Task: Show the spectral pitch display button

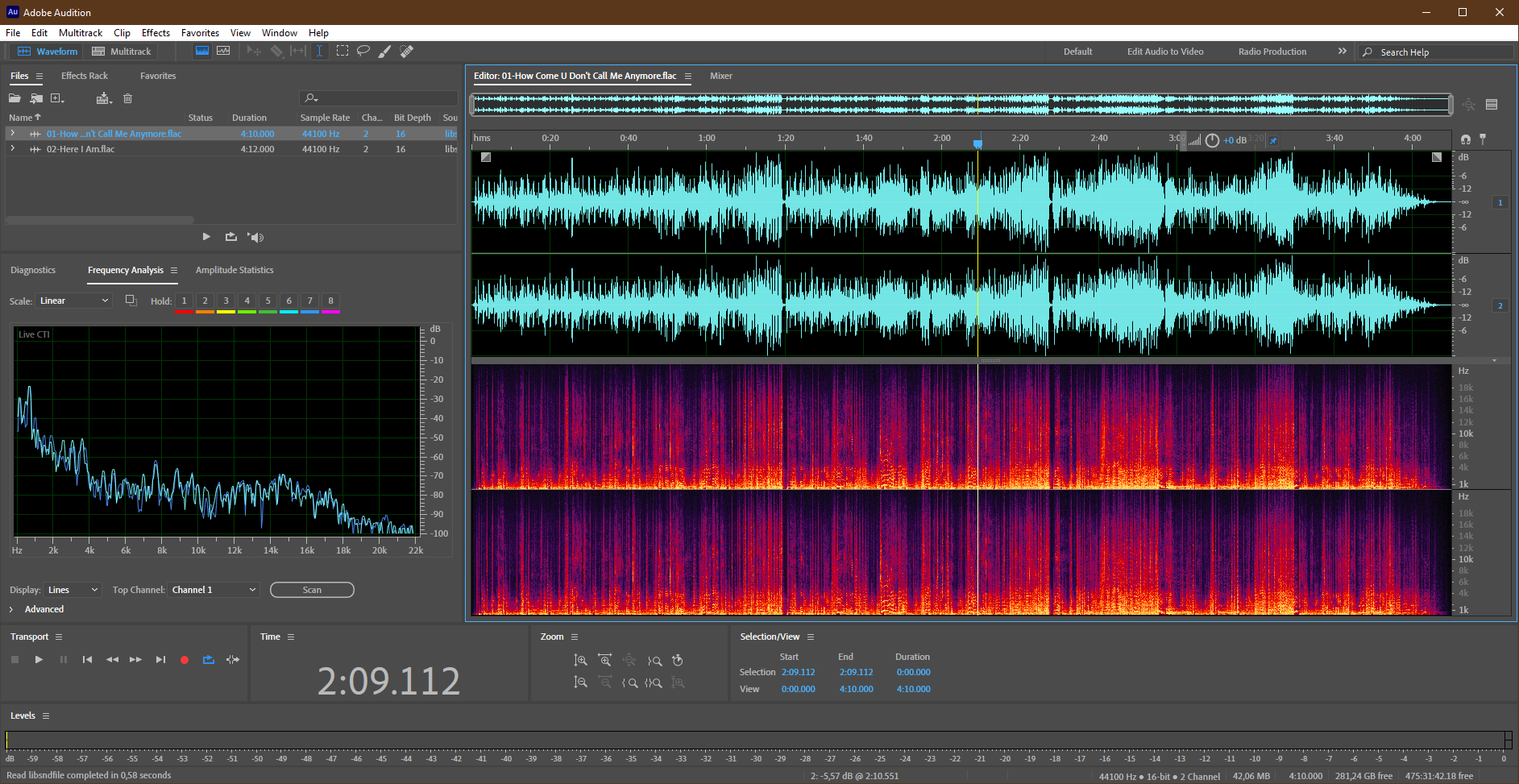Action: (223, 51)
